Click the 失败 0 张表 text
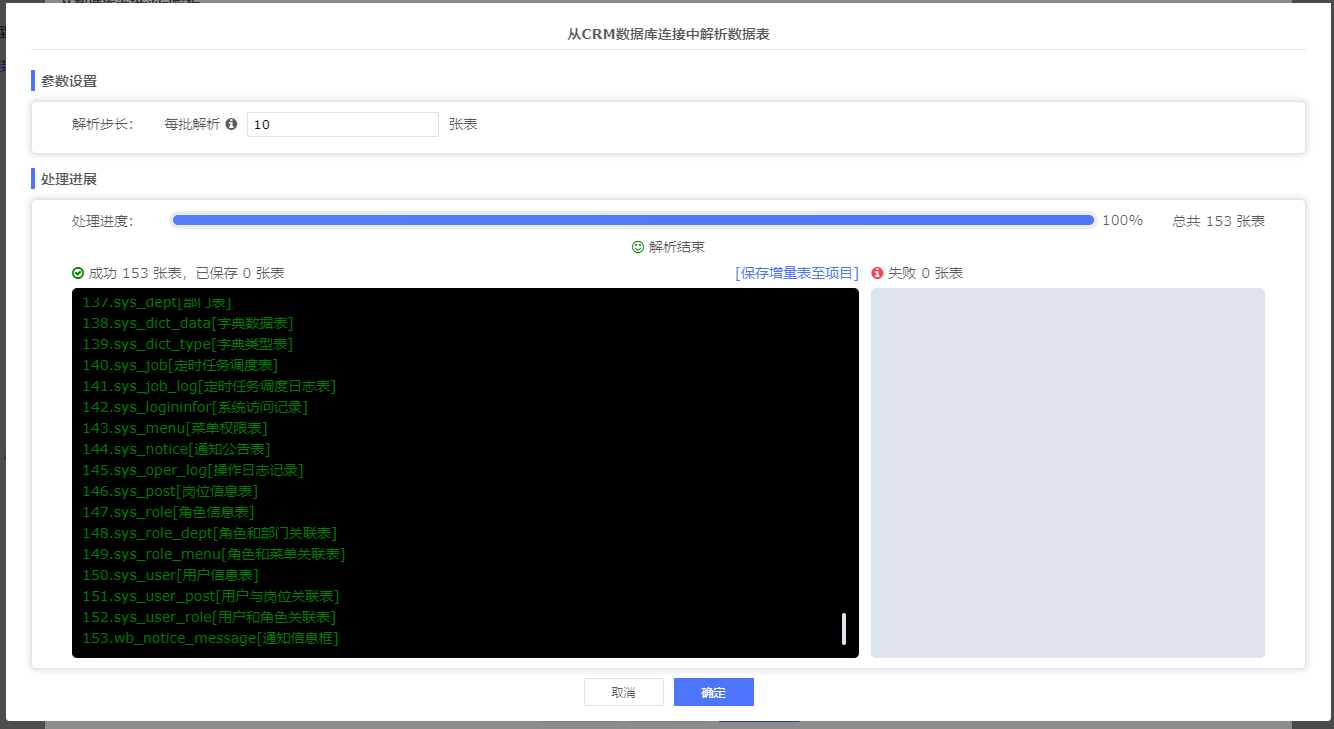The image size is (1334, 729). click(925, 273)
